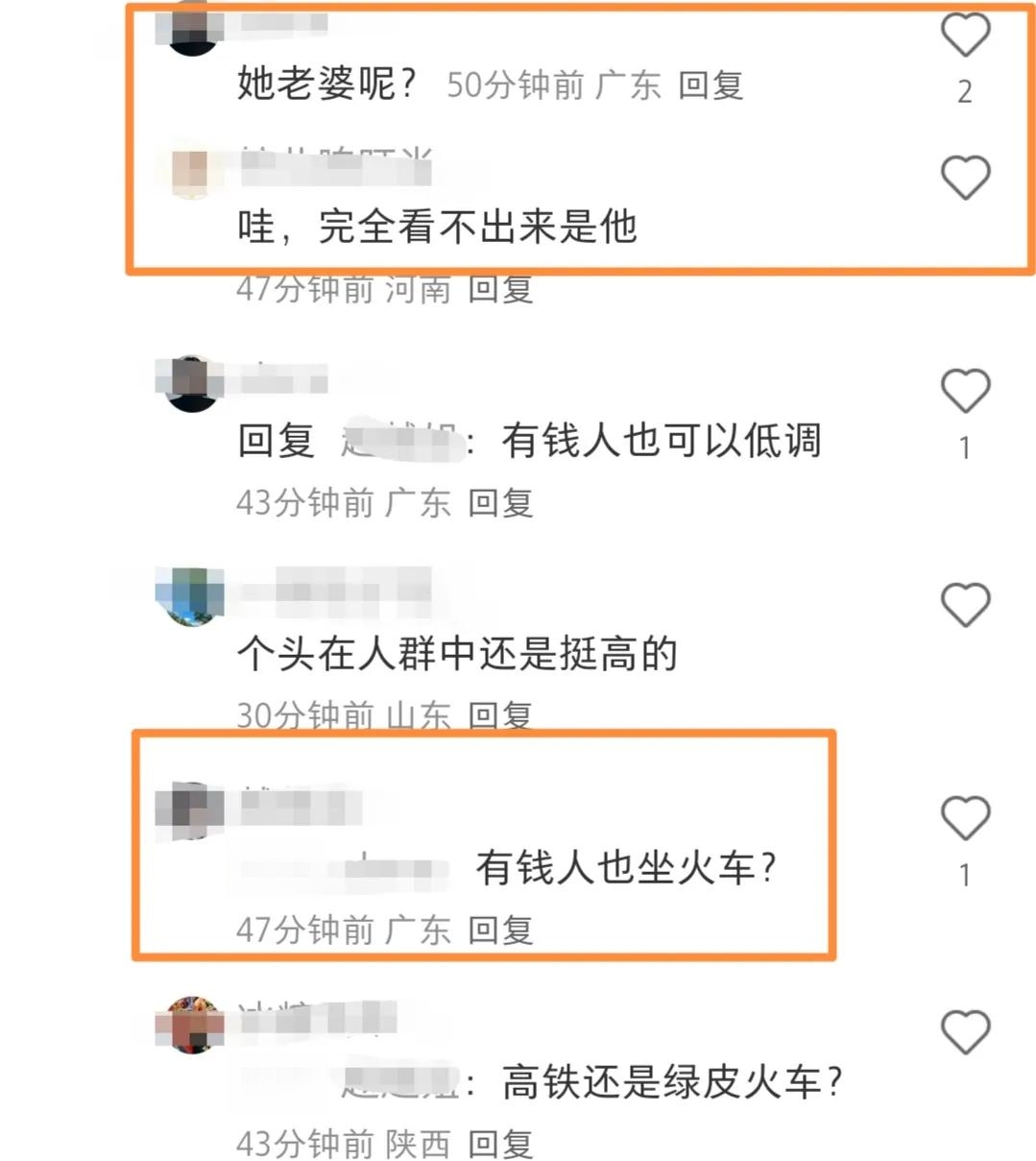Open avatar of the '高铁还是绿皮火车?' commenter

[x=192, y=1025]
